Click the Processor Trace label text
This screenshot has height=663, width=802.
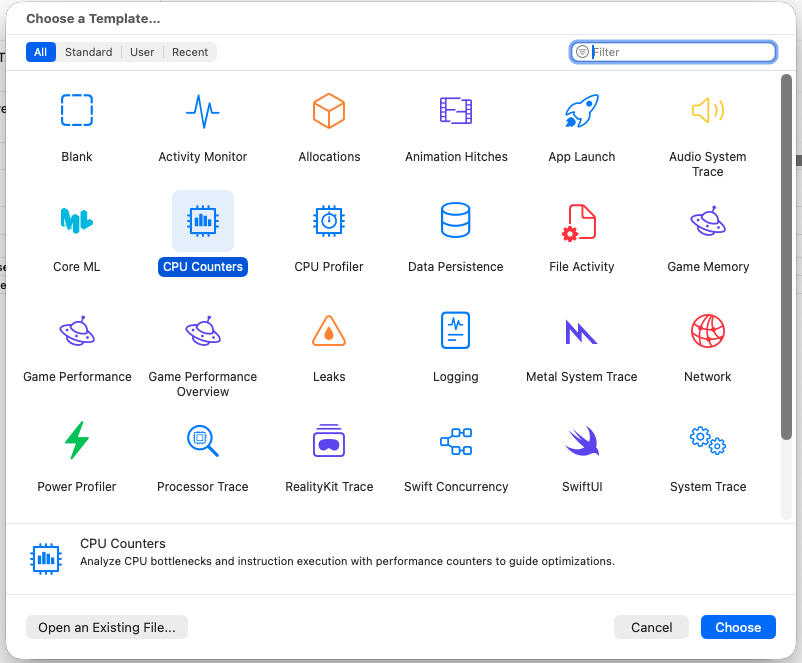pos(203,487)
